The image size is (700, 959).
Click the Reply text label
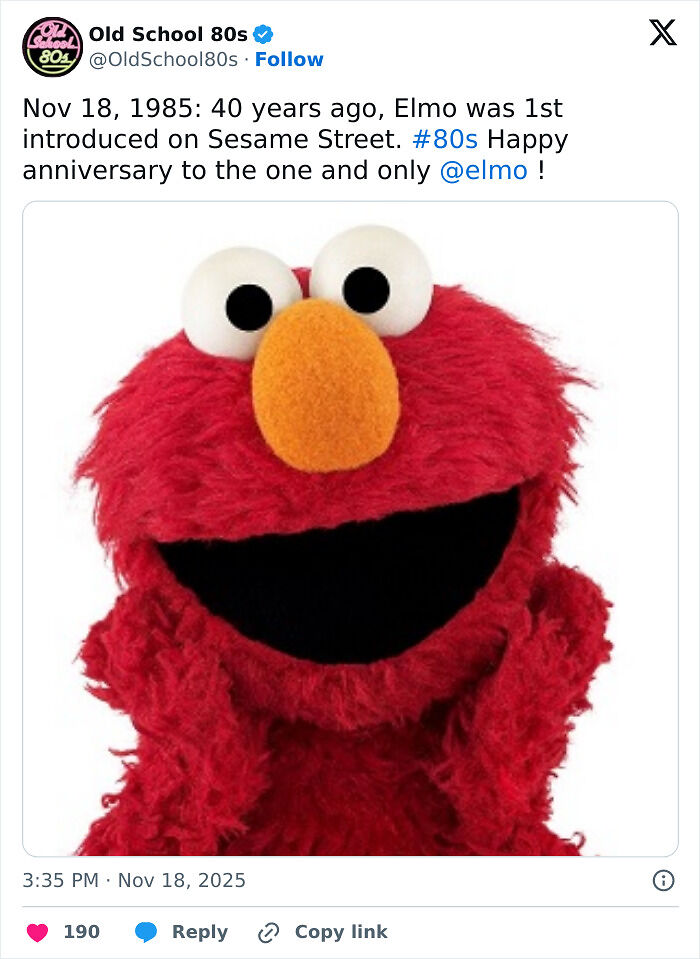[199, 931]
